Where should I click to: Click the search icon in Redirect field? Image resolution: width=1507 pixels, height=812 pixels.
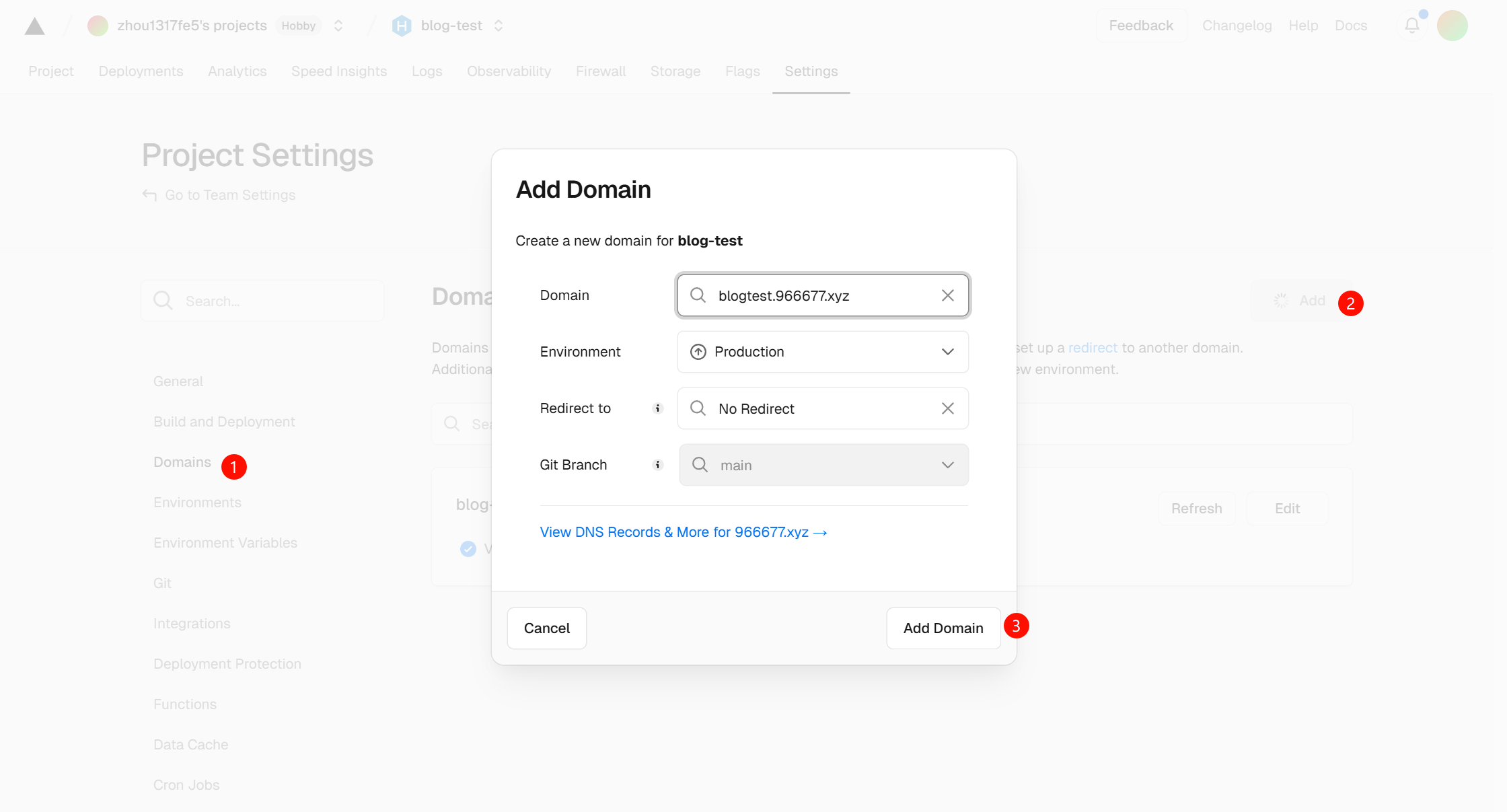click(x=698, y=408)
